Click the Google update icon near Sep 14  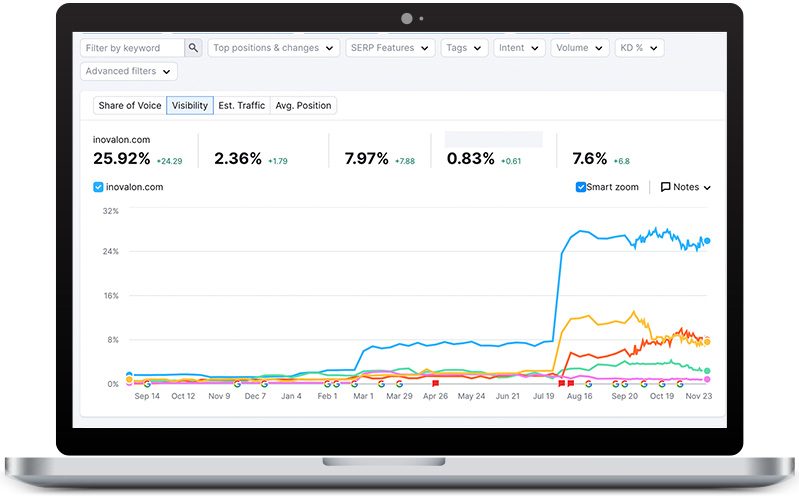coord(147,383)
